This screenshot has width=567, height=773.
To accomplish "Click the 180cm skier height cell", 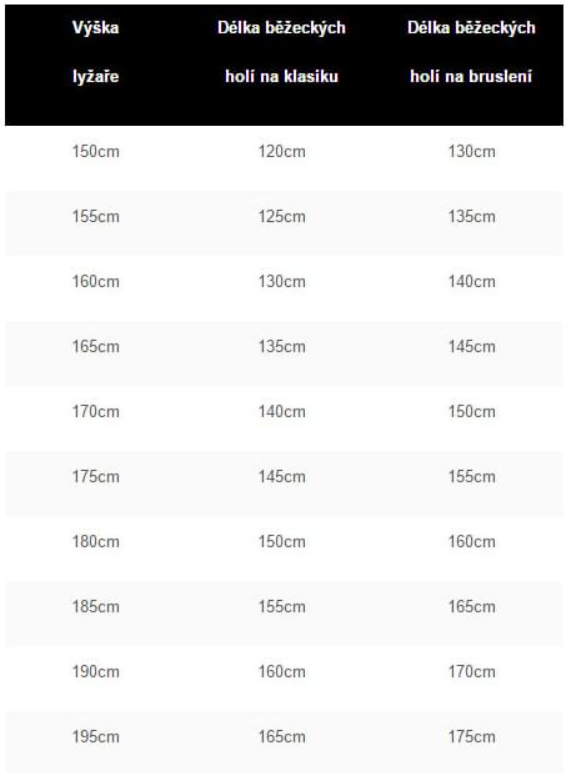I will click(96, 542).
